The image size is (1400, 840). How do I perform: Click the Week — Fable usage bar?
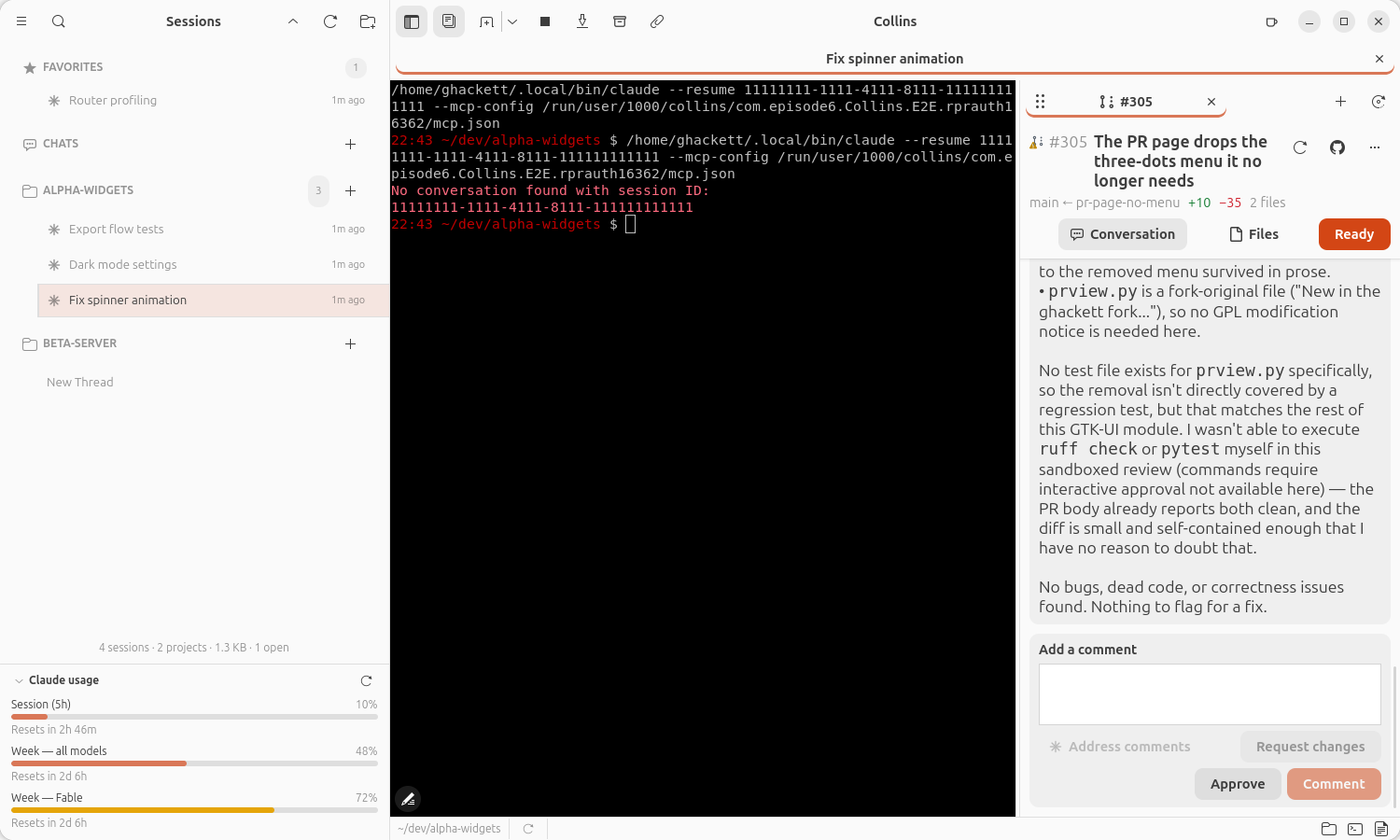pyautogui.click(x=194, y=810)
